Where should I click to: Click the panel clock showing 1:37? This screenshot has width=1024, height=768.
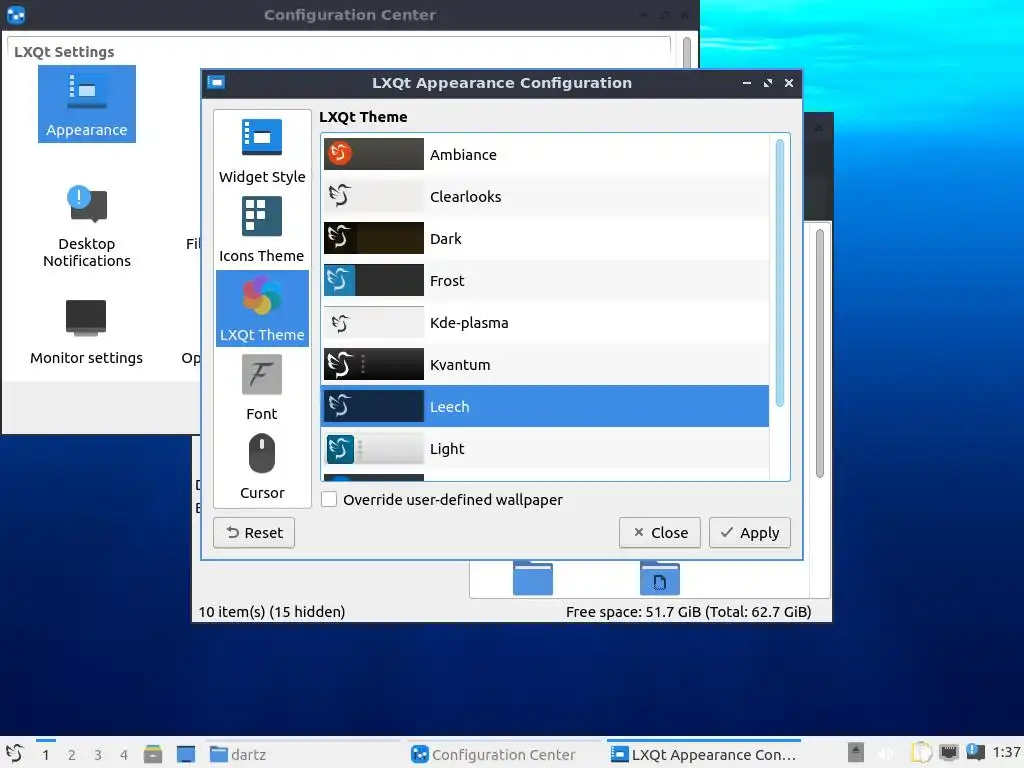click(x=1006, y=752)
